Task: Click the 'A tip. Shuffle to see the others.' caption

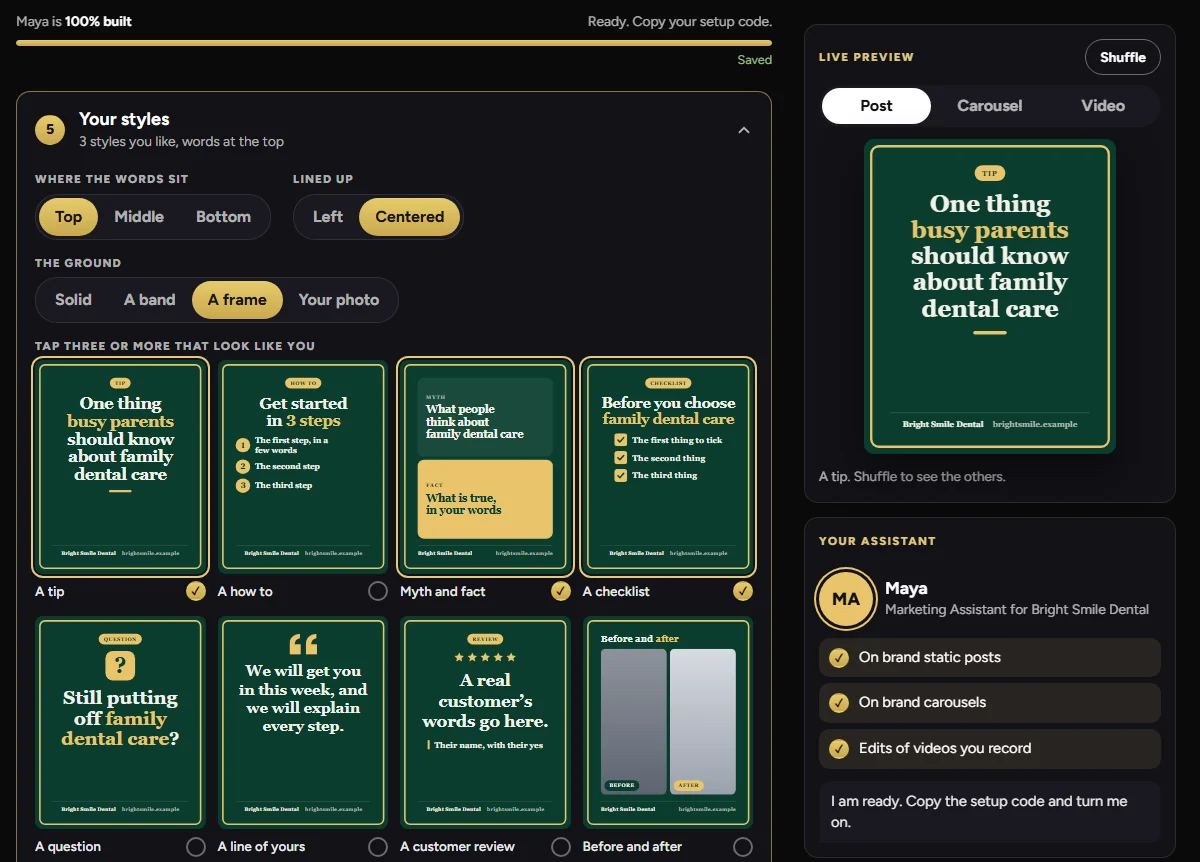Action: coord(912,476)
